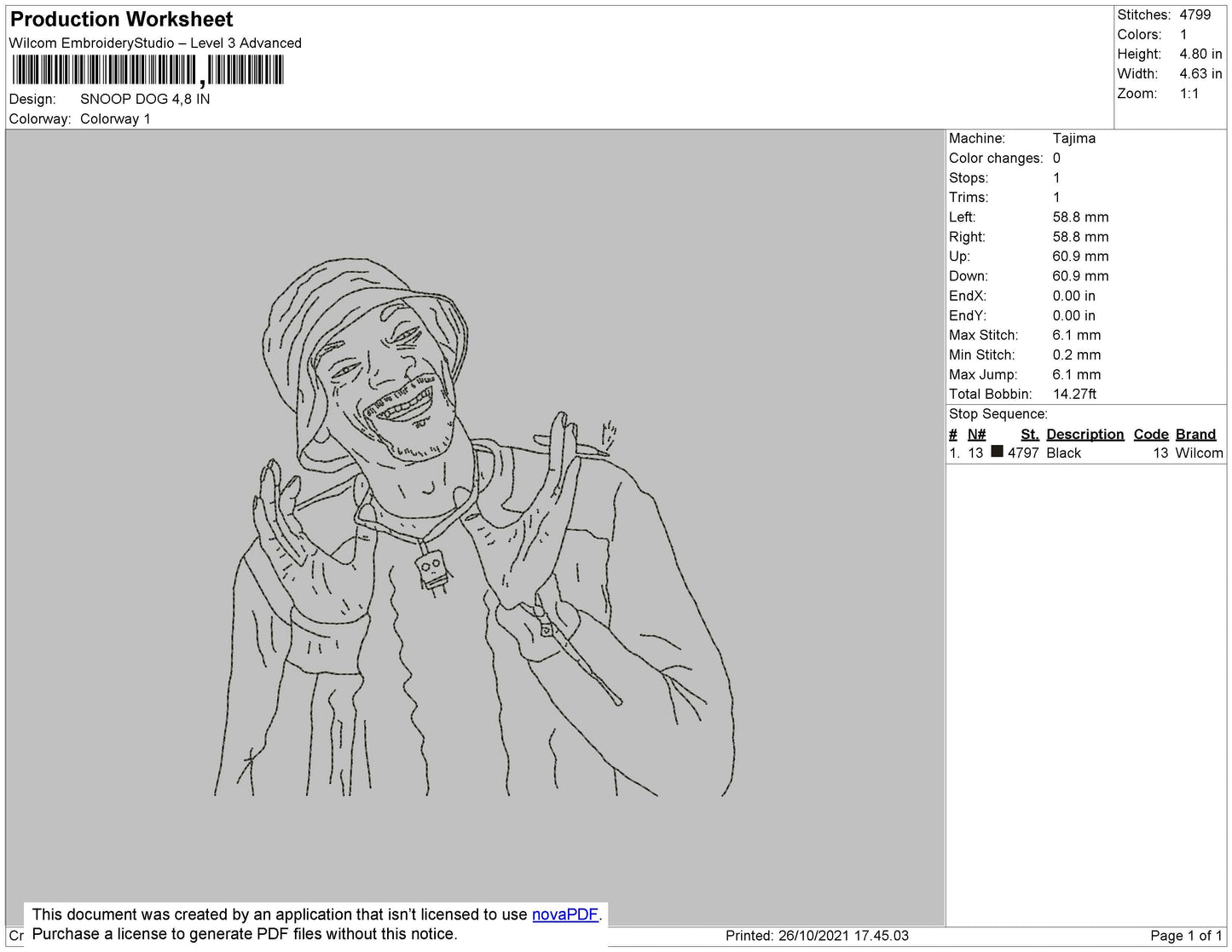
Task: Select the stitch count 4797 in Stop Sequence
Action: (x=1023, y=453)
